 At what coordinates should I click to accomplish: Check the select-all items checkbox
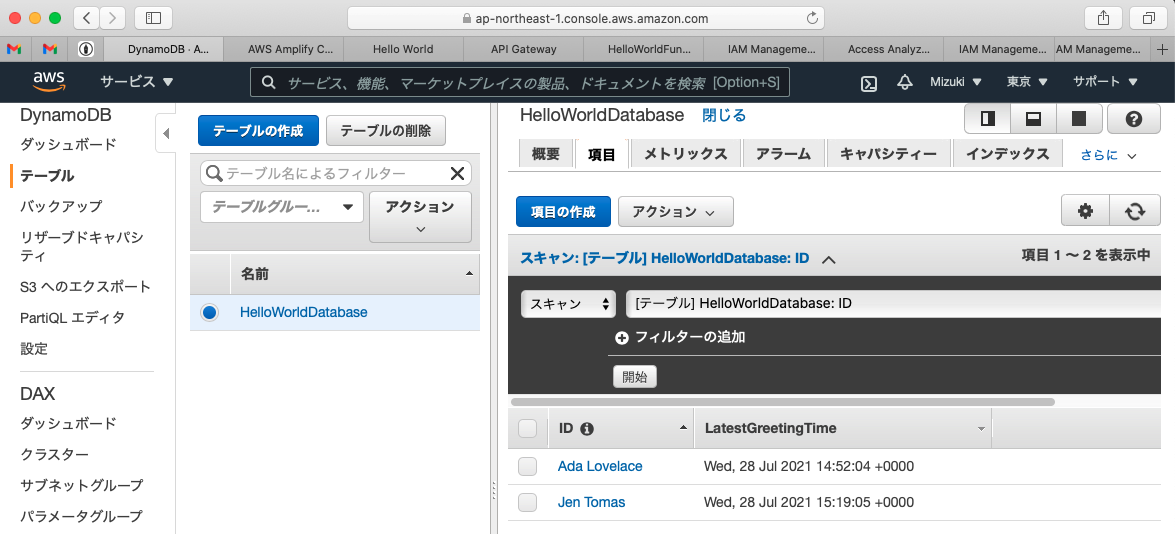(528, 428)
